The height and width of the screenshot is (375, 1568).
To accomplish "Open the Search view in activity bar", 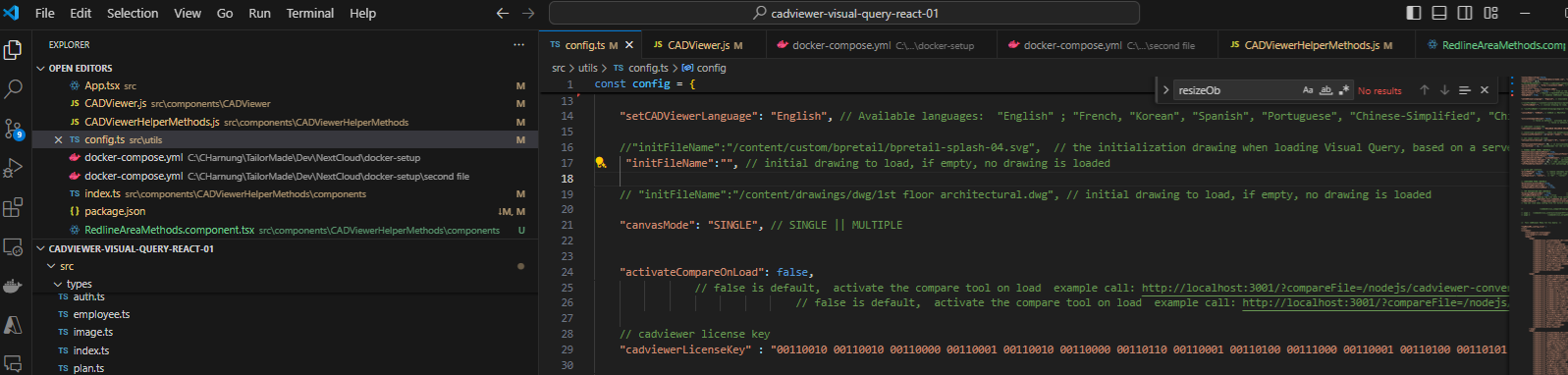I will 14,89.
